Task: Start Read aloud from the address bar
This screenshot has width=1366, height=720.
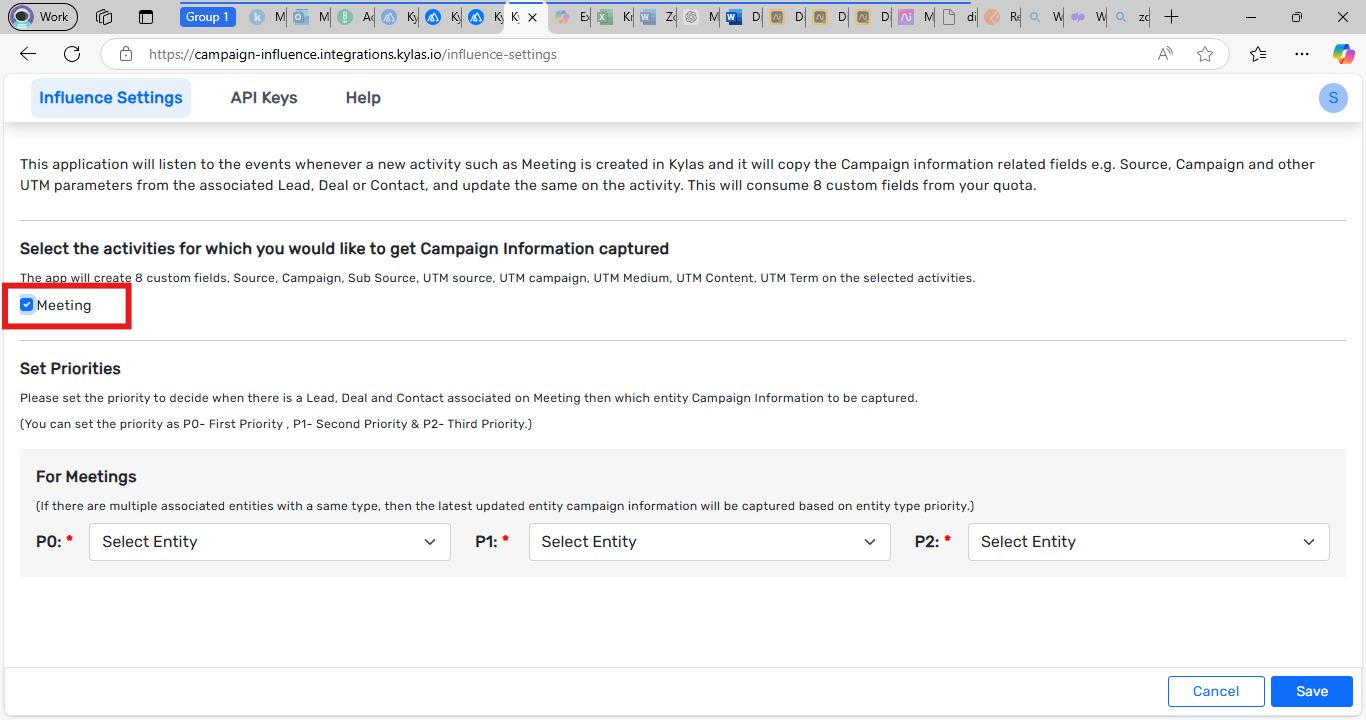Action: click(1165, 54)
